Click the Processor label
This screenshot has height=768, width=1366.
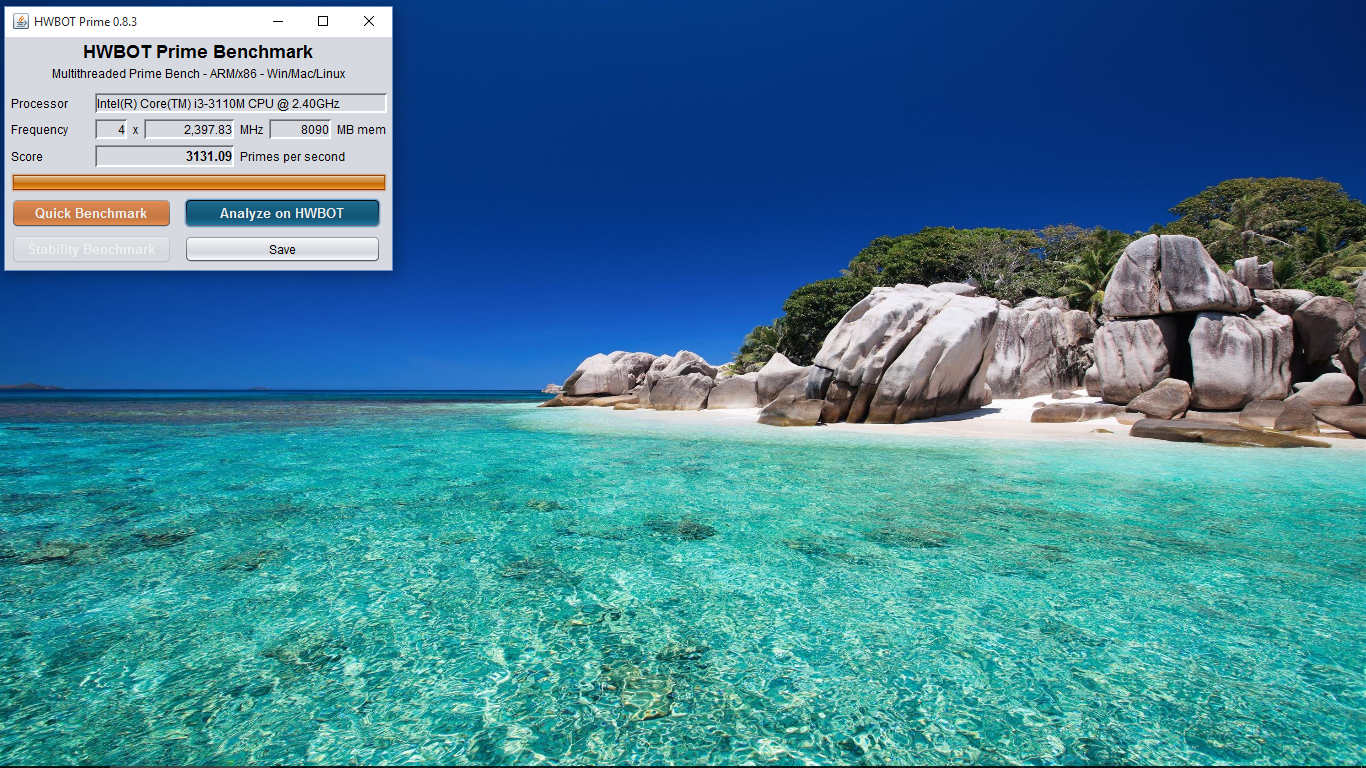(x=40, y=103)
